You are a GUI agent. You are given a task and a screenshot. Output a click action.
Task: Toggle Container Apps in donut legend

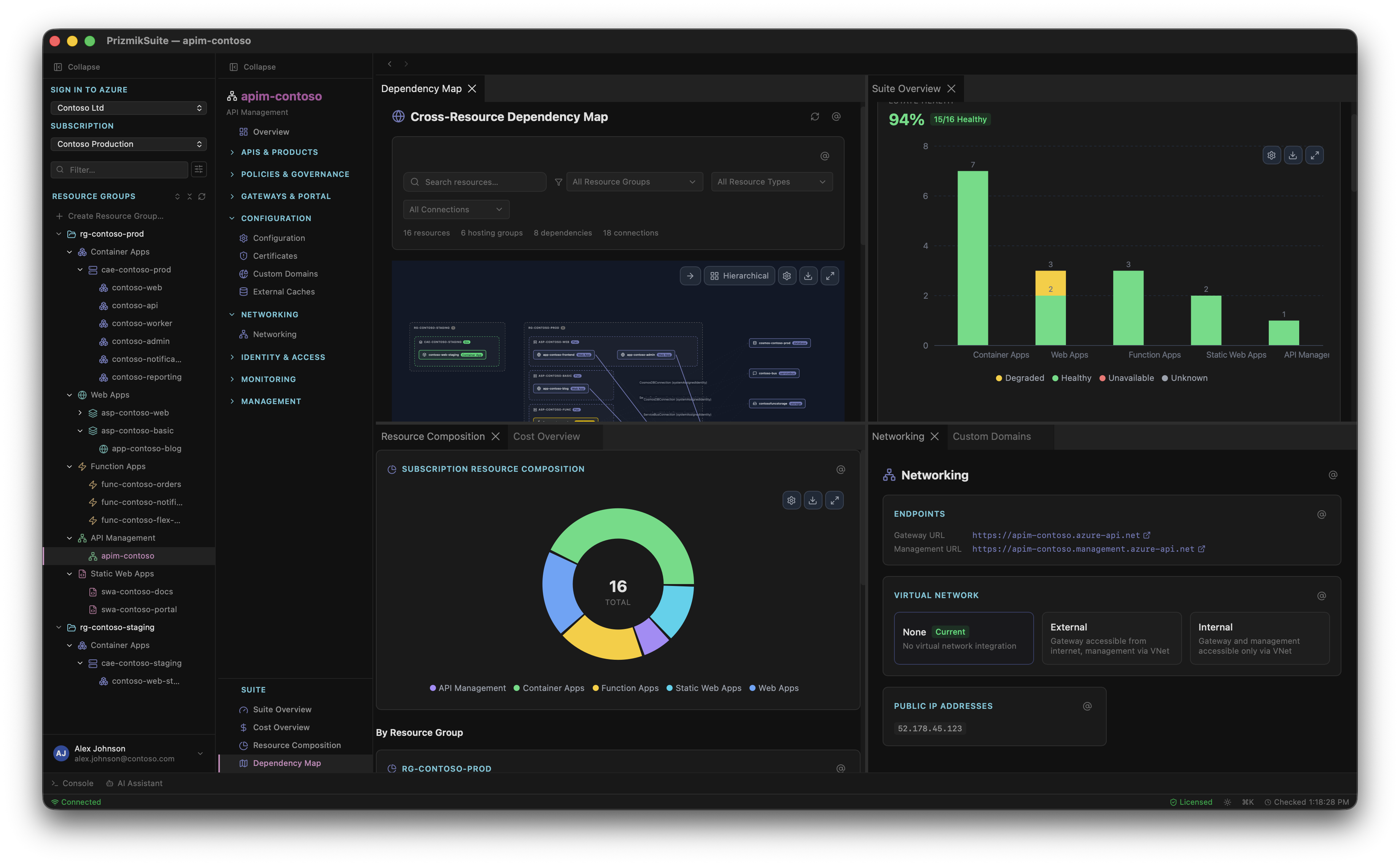(x=549, y=688)
